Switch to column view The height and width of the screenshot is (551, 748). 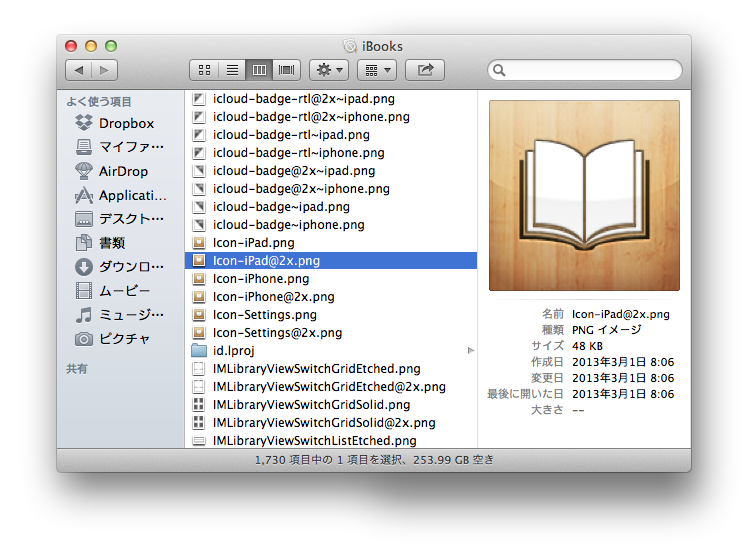pyautogui.click(x=259, y=70)
